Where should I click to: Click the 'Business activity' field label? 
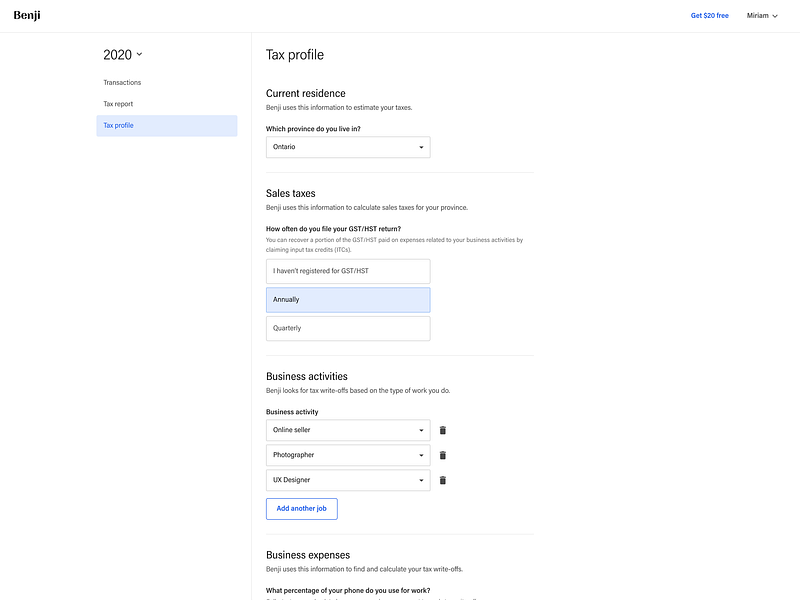coord(292,412)
